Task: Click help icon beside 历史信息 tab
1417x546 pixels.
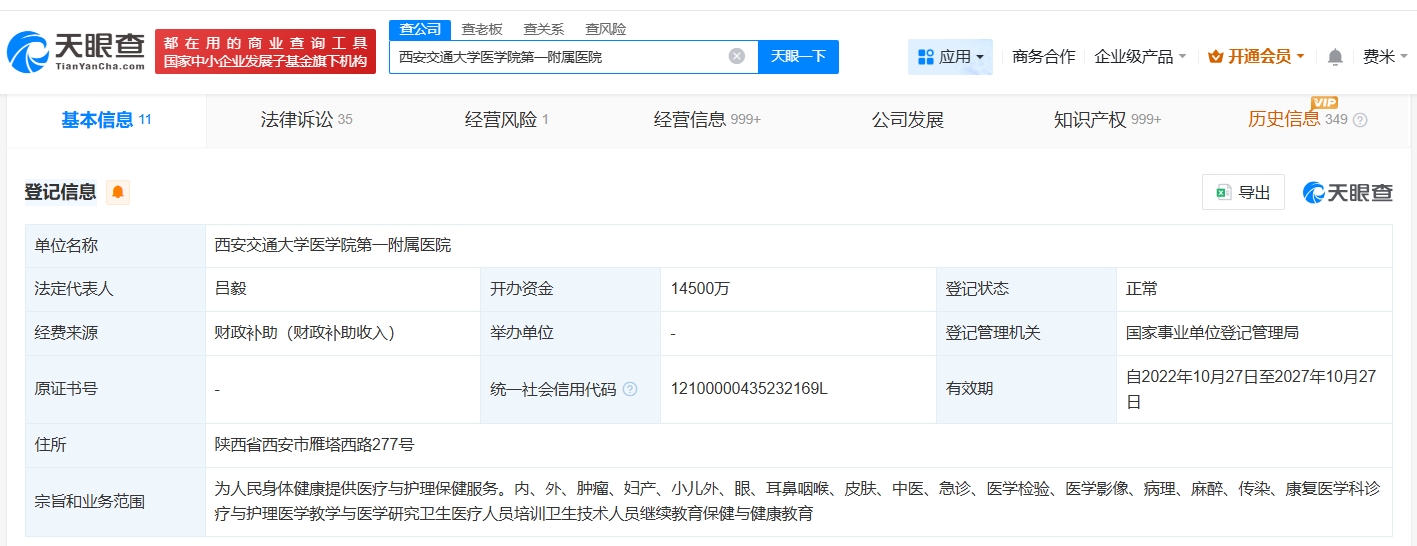Action: pos(1360,120)
